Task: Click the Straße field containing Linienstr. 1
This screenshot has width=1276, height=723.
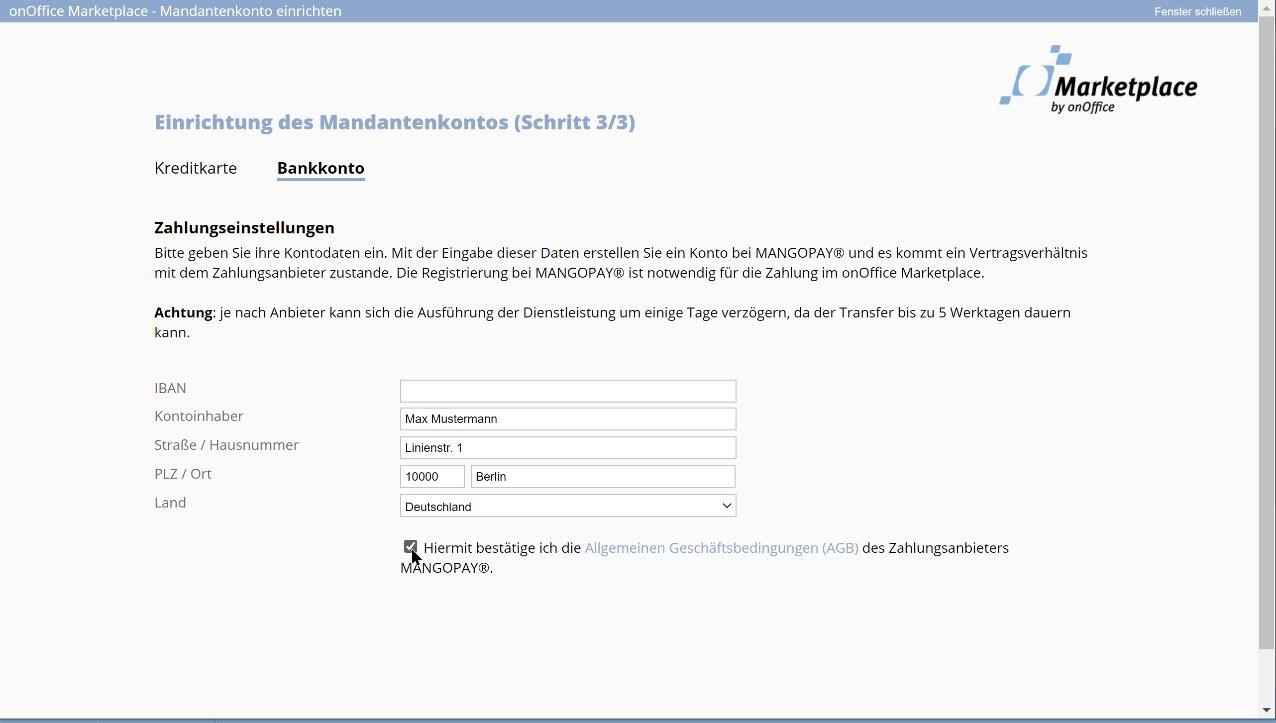Action: point(567,448)
